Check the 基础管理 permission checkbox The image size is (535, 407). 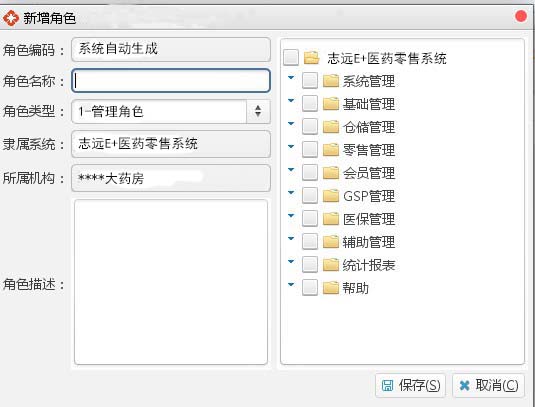310,104
